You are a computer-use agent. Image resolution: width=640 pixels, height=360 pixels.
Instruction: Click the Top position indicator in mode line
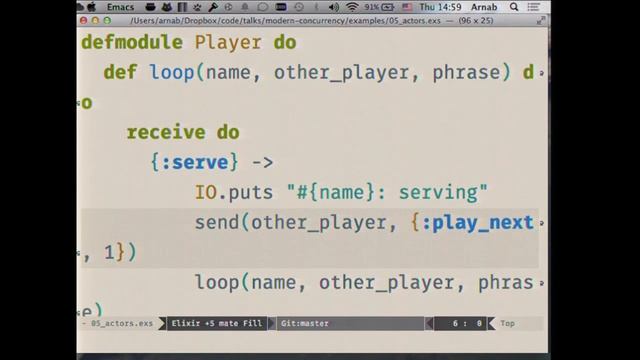[x=507, y=323]
